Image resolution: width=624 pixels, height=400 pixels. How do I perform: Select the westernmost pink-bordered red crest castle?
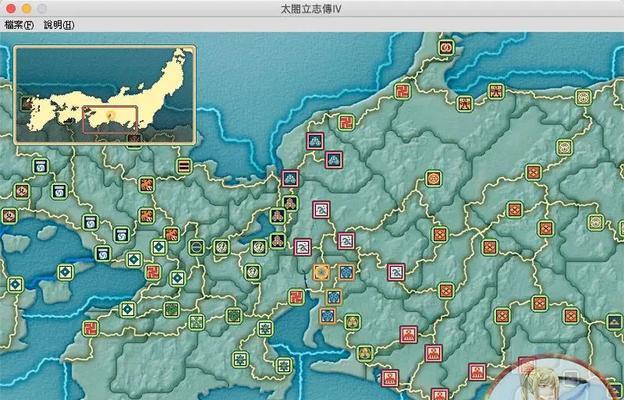point(390,378)
